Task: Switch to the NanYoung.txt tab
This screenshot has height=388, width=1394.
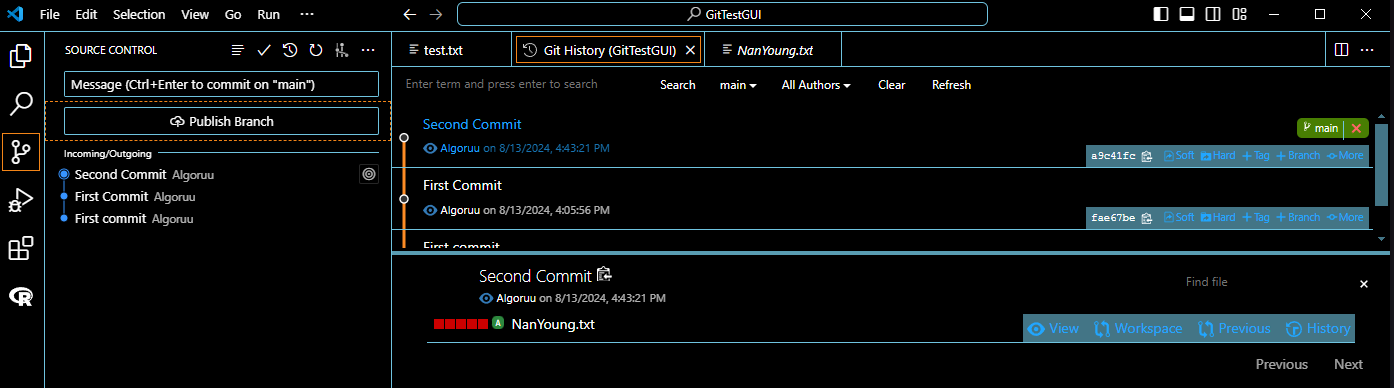Action: tap(773, 50)
